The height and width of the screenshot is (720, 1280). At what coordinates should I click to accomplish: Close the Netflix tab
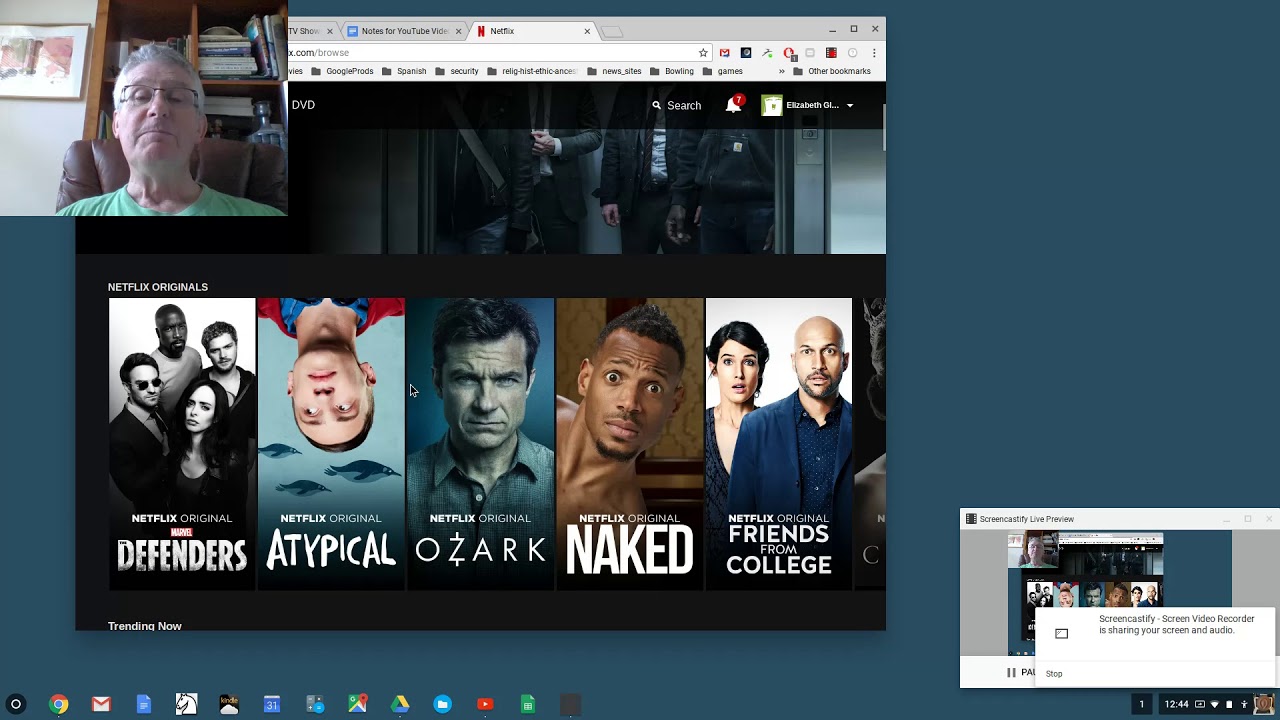tap(587, 31)
